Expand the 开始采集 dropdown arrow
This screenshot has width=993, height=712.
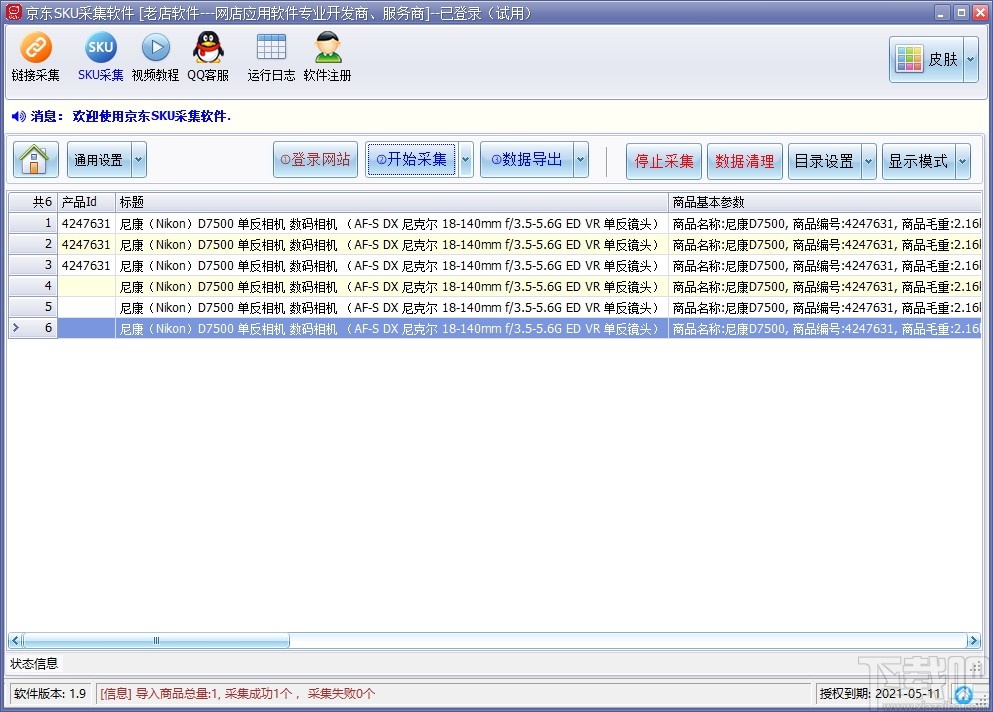tap(466, 160)
